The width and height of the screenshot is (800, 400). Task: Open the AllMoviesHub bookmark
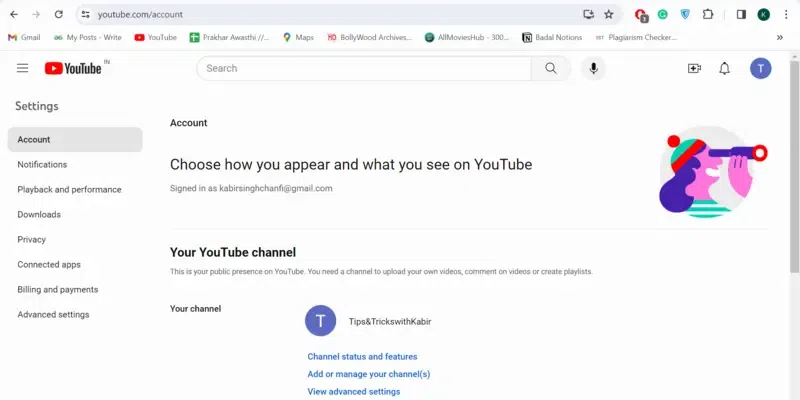click(467, 37)
